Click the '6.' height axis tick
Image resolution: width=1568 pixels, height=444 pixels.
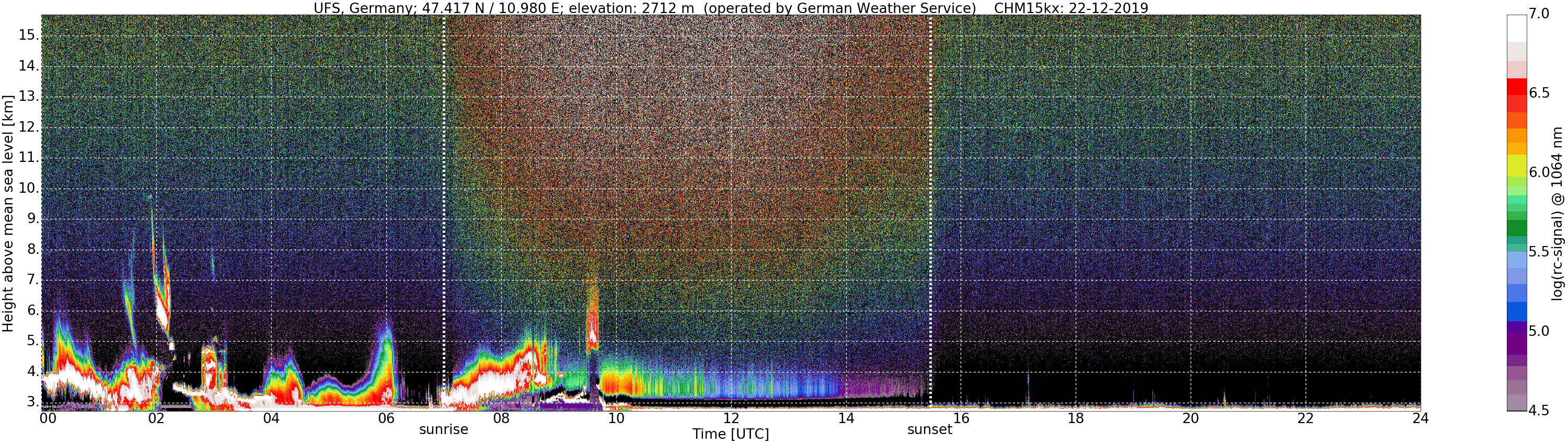coord(33,310)
